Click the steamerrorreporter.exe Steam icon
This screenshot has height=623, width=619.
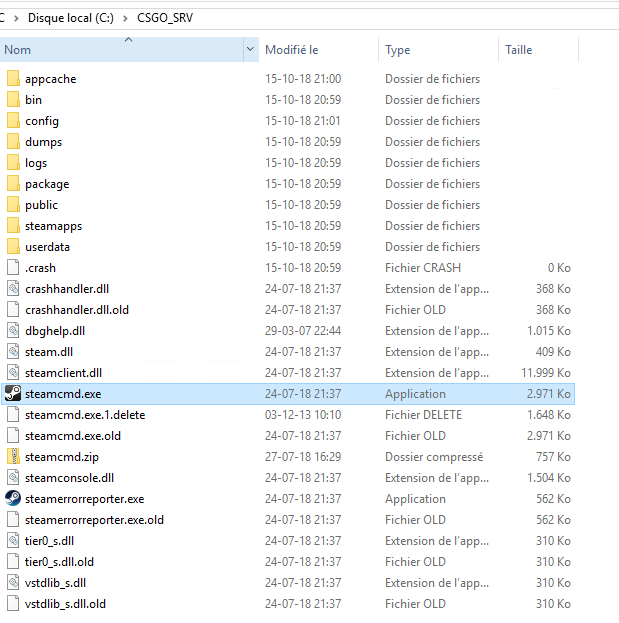[13, 499]
